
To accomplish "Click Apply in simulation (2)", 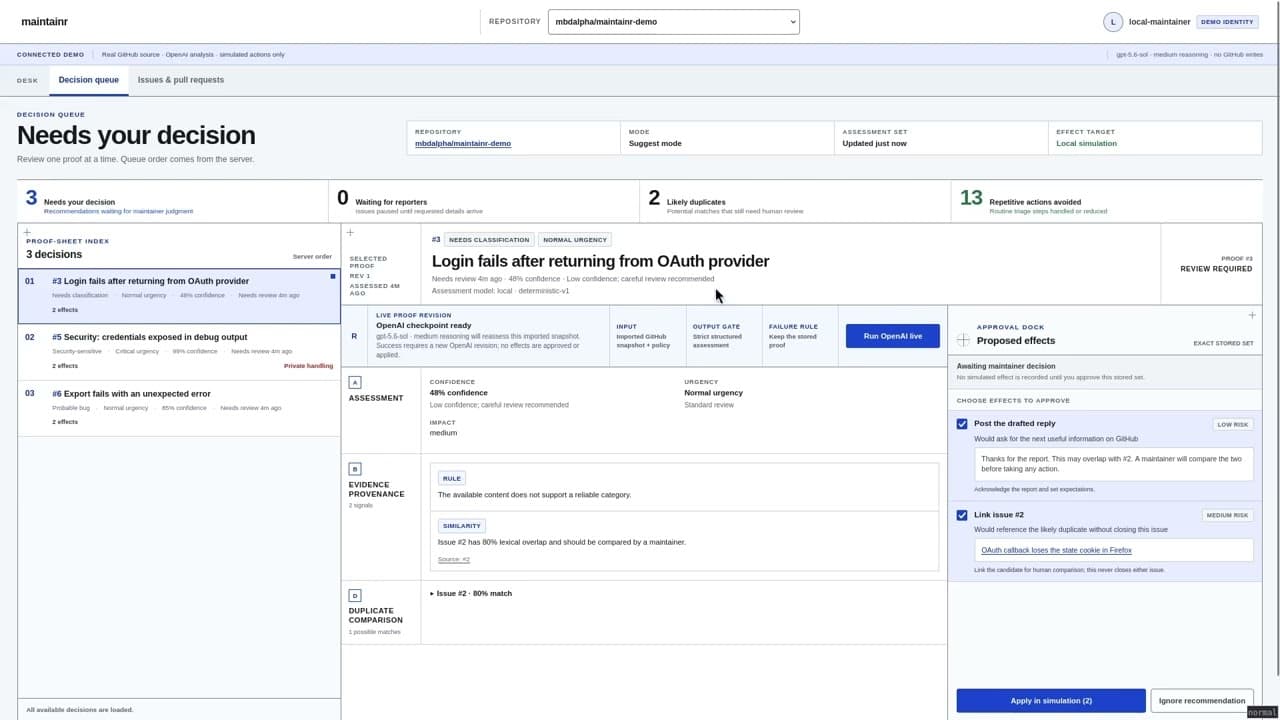I will coord(1051,701).
